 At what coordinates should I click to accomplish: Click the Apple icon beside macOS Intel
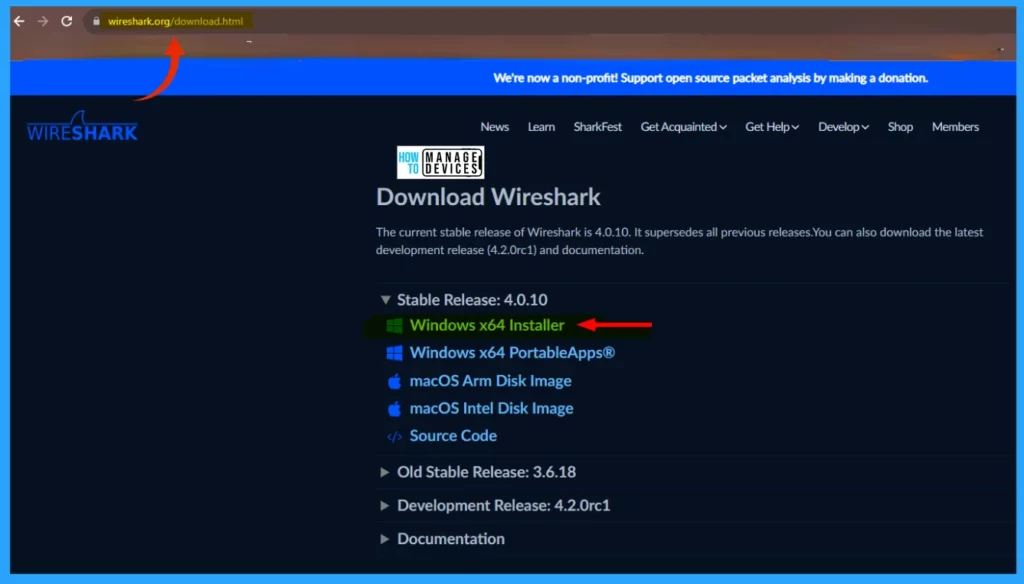point(394,409)
